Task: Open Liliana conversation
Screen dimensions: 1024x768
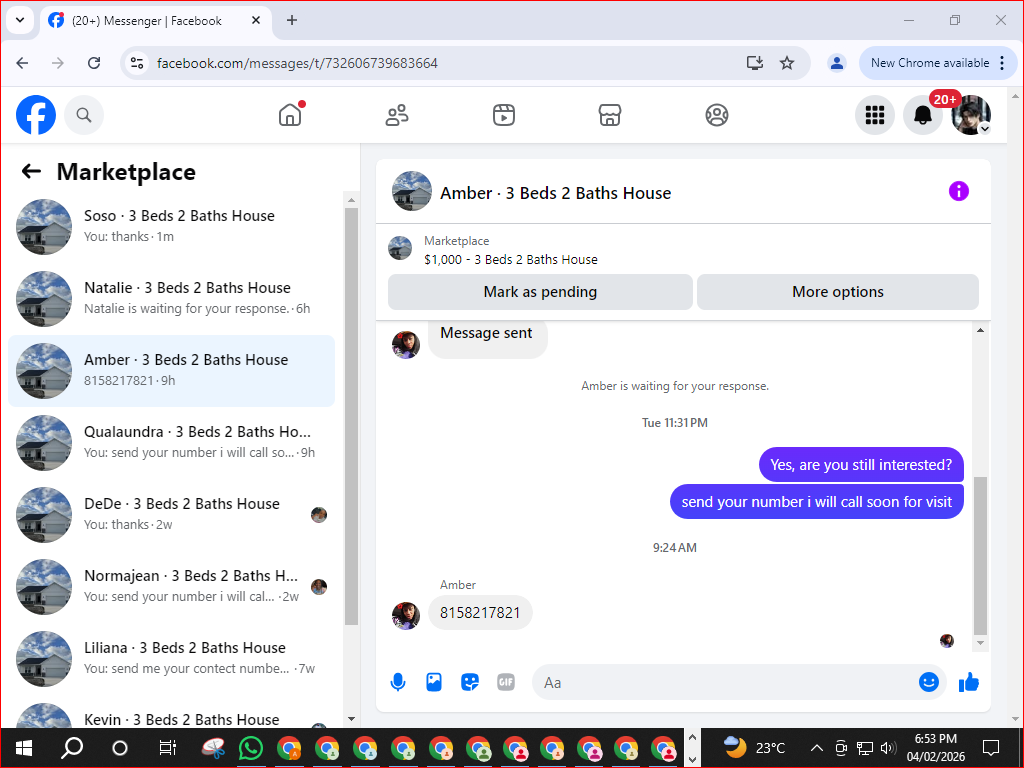Action: (172, 658)
